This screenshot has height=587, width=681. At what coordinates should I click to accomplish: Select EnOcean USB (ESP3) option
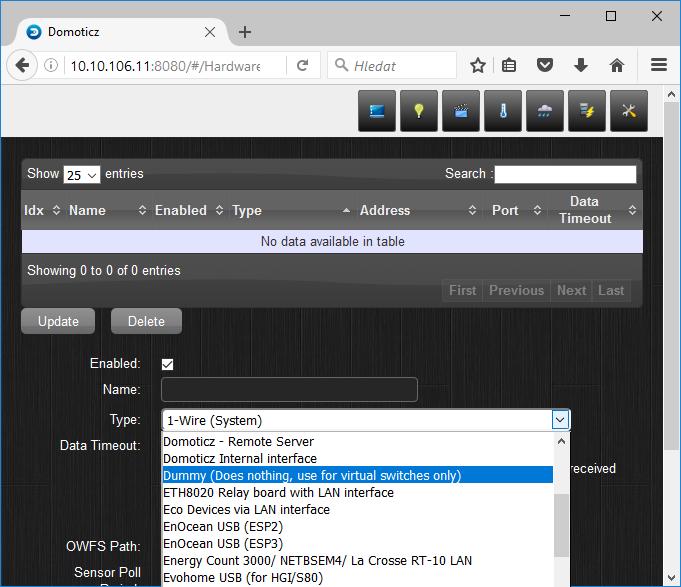[357, 544]
